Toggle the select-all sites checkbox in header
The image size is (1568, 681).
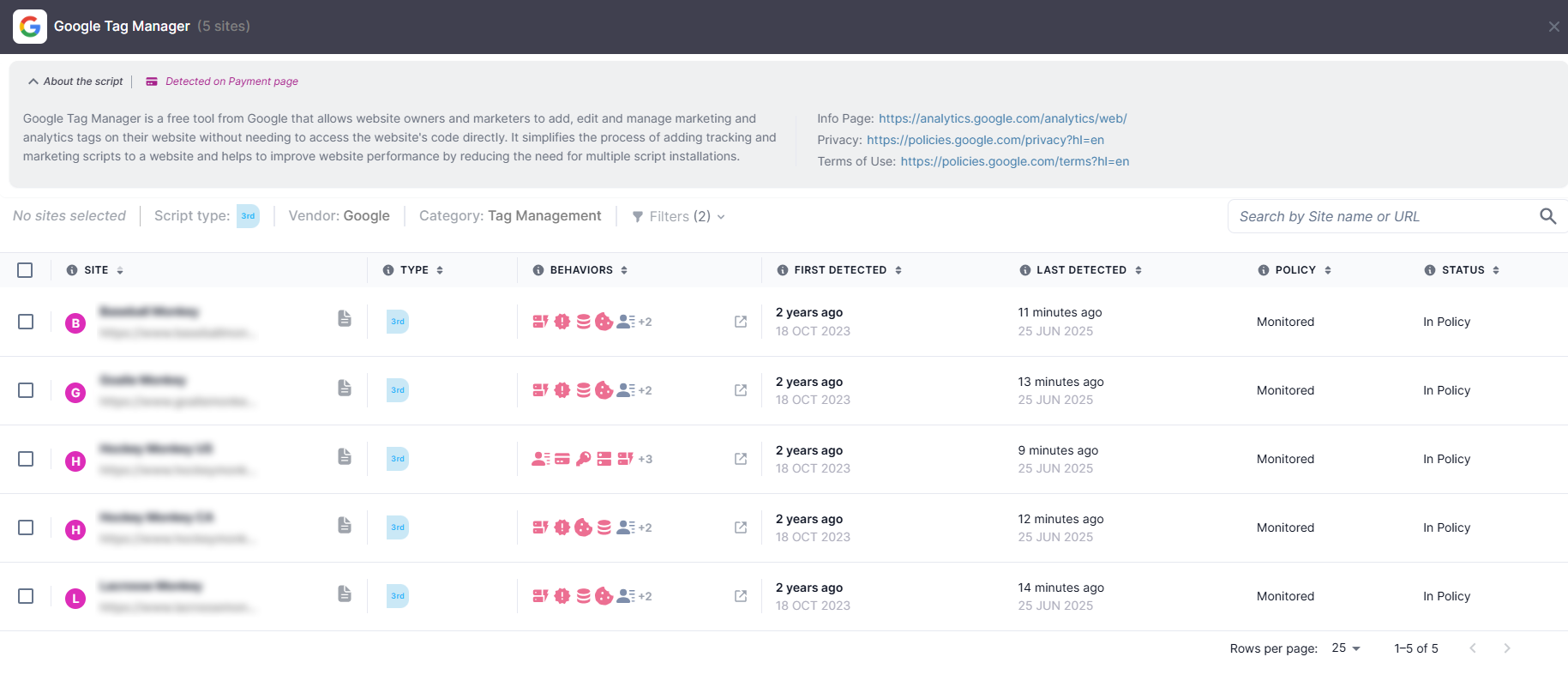[x=25, y=270]
